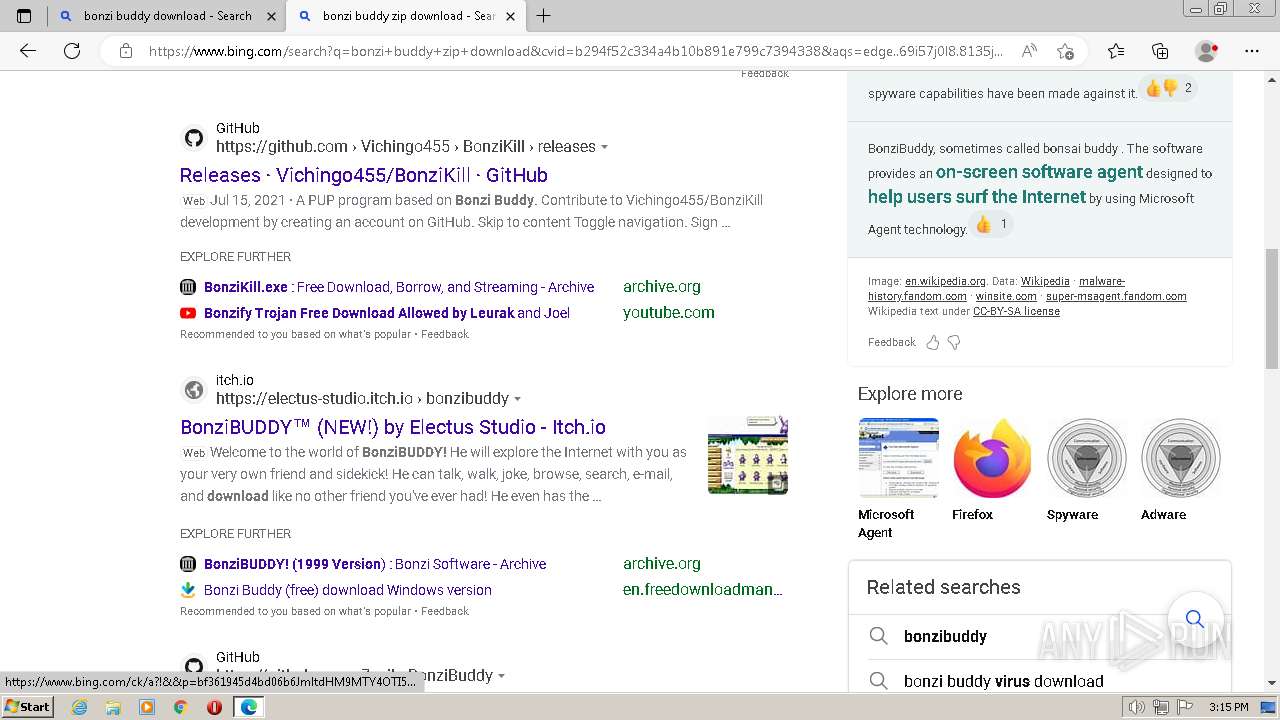Open the tab actions menu icon

(24, 16)
